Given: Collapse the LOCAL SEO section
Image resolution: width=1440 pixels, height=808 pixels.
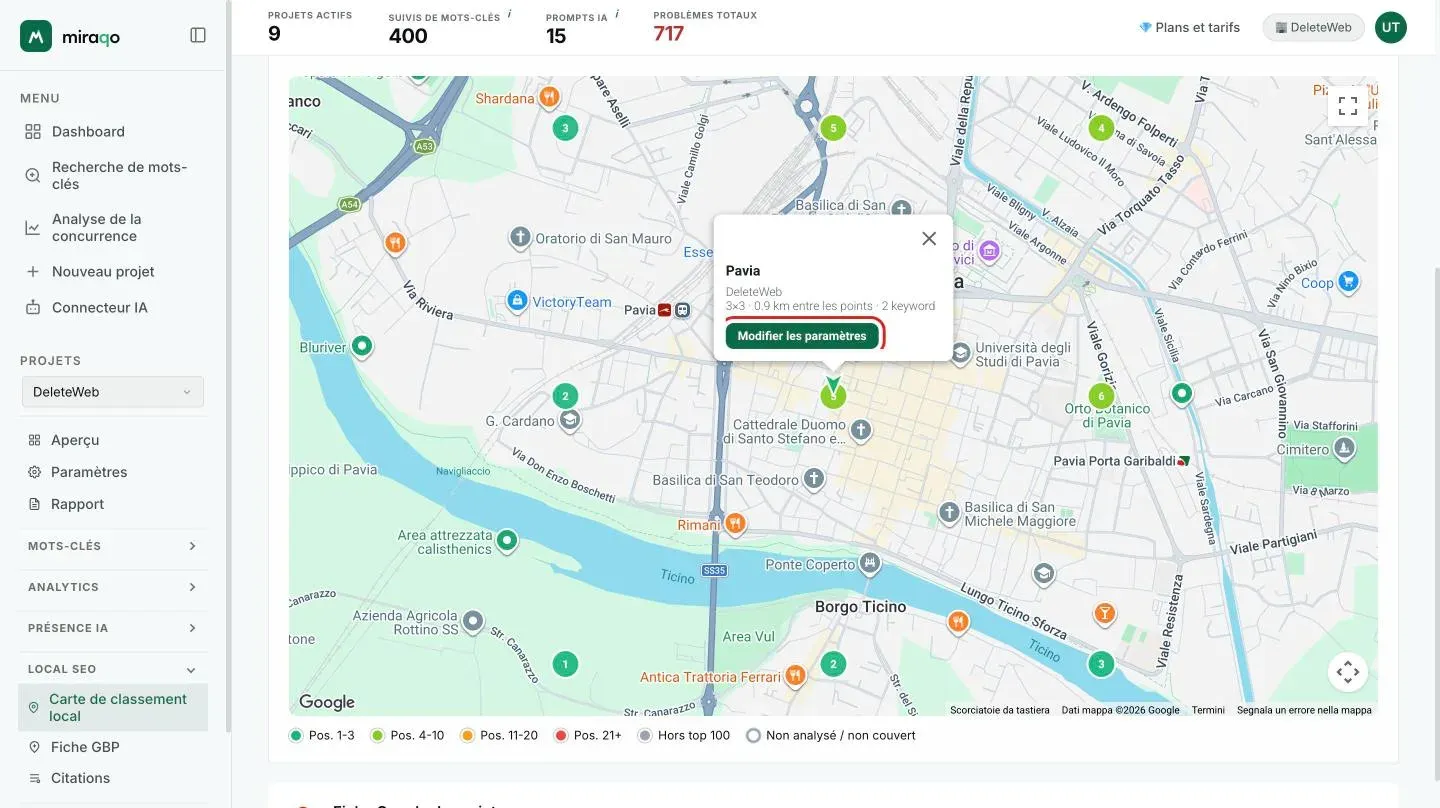Looking at the screenshot, I should pos(113,669).
